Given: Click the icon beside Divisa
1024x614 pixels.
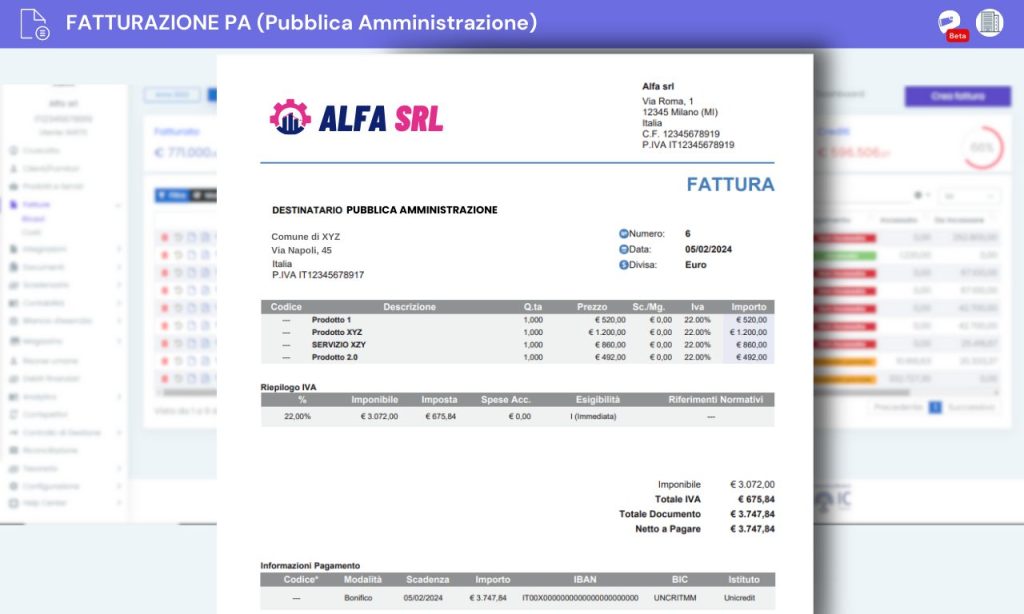Looking at the screenshot, I should pyautogui.click(x=623, y=265).
